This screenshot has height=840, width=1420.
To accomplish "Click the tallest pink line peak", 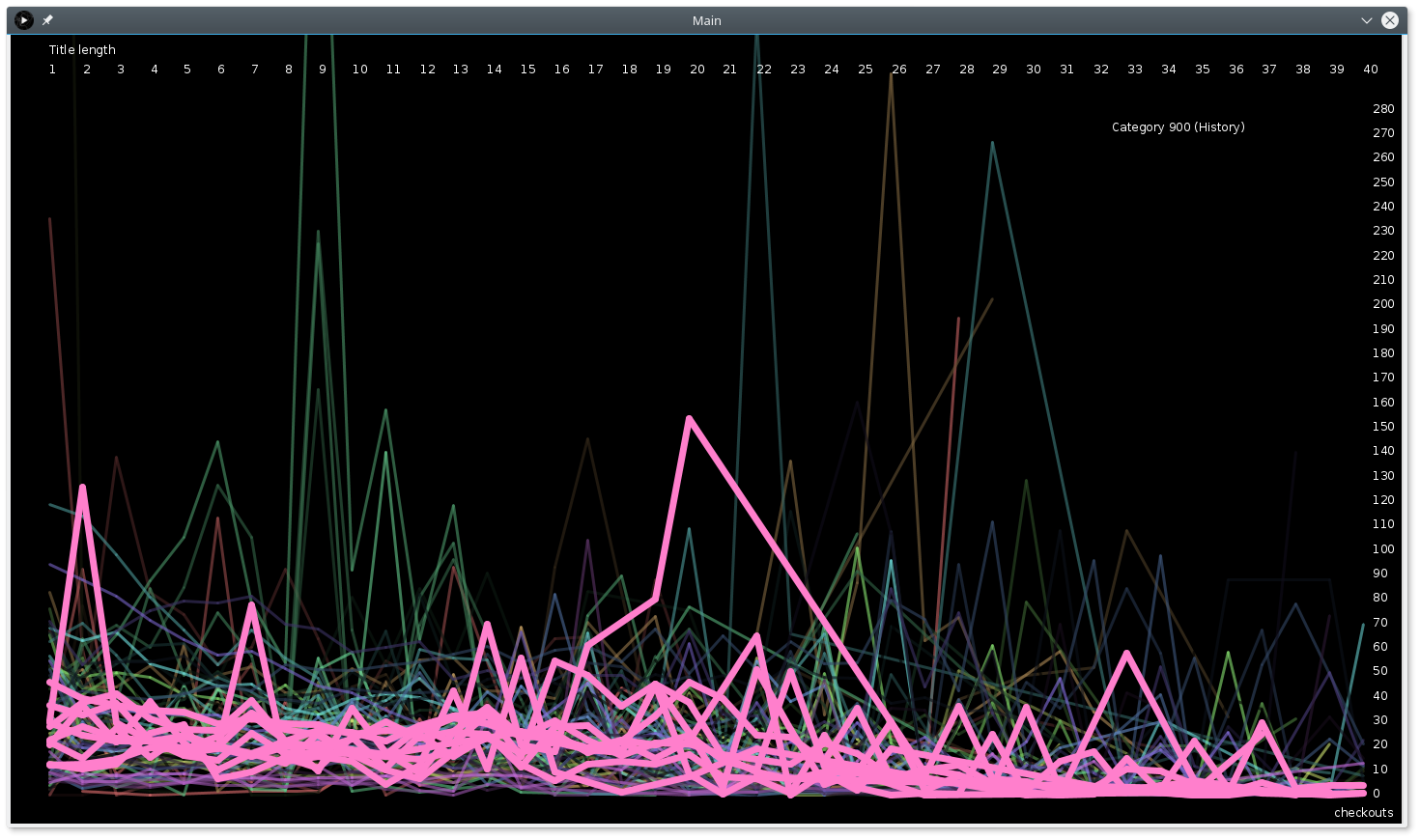I will (689, 418).
